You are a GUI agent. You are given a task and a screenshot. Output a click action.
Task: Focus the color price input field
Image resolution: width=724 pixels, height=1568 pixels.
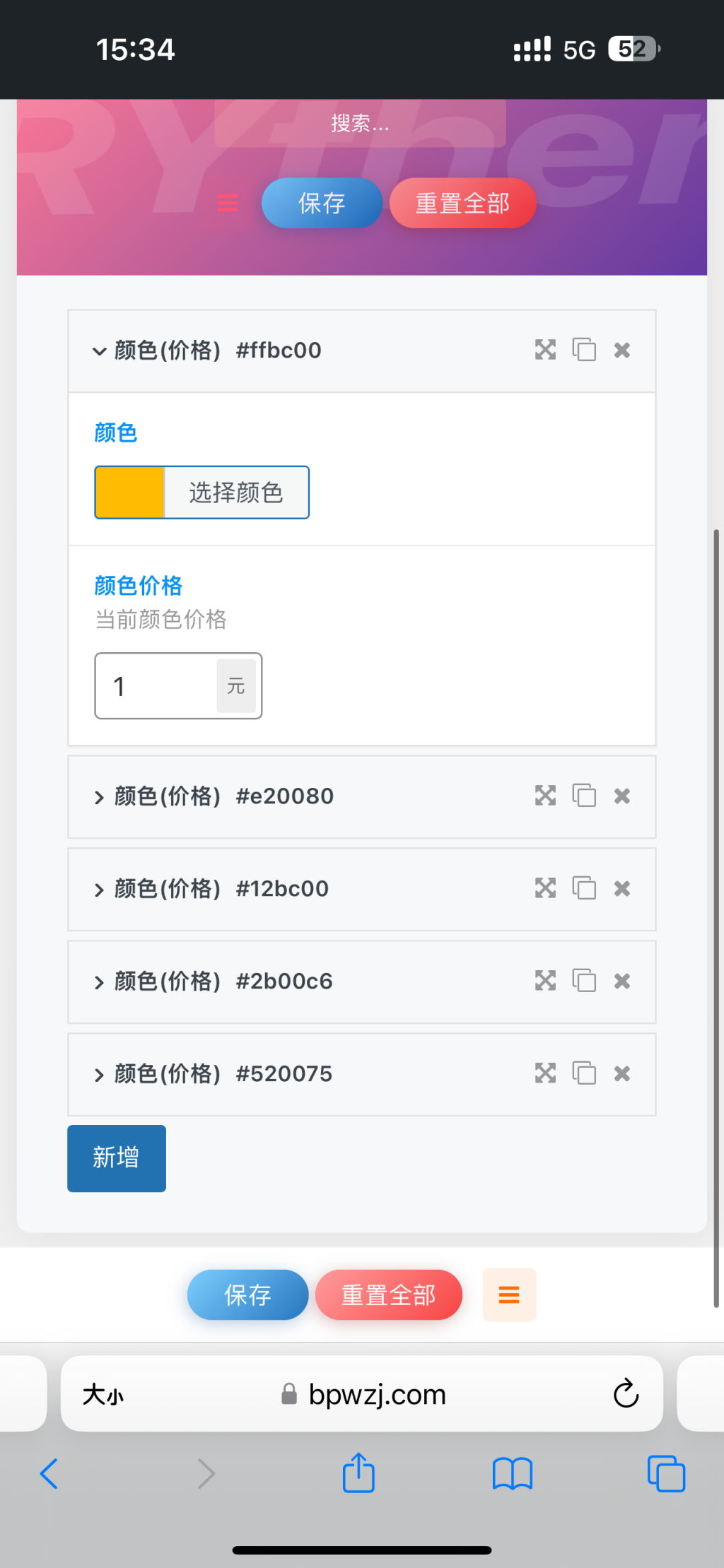[159, 686]
